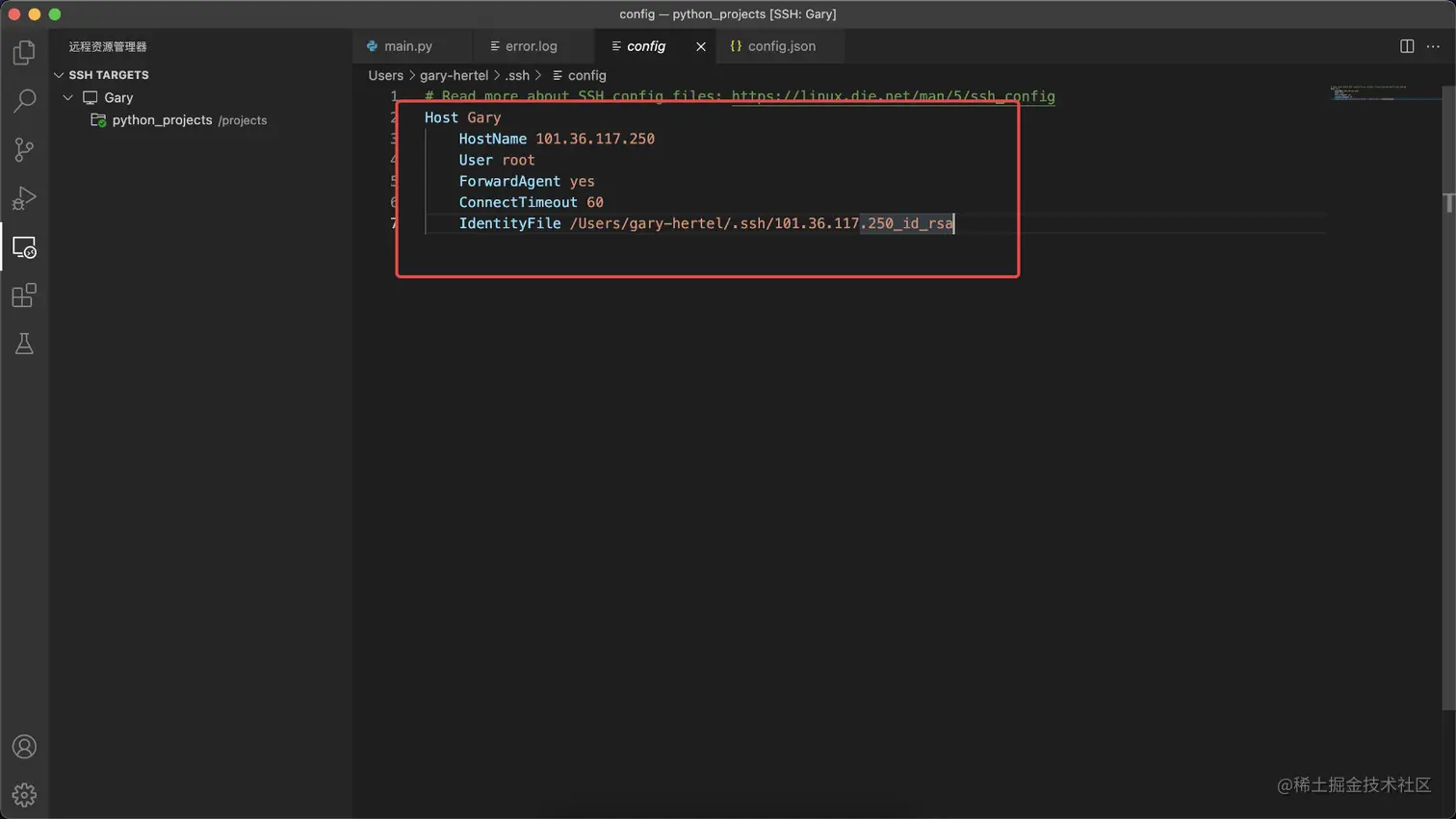
Task: Click config in the breadcrumb
Action: pyautogui.click(x=586, y=75)
